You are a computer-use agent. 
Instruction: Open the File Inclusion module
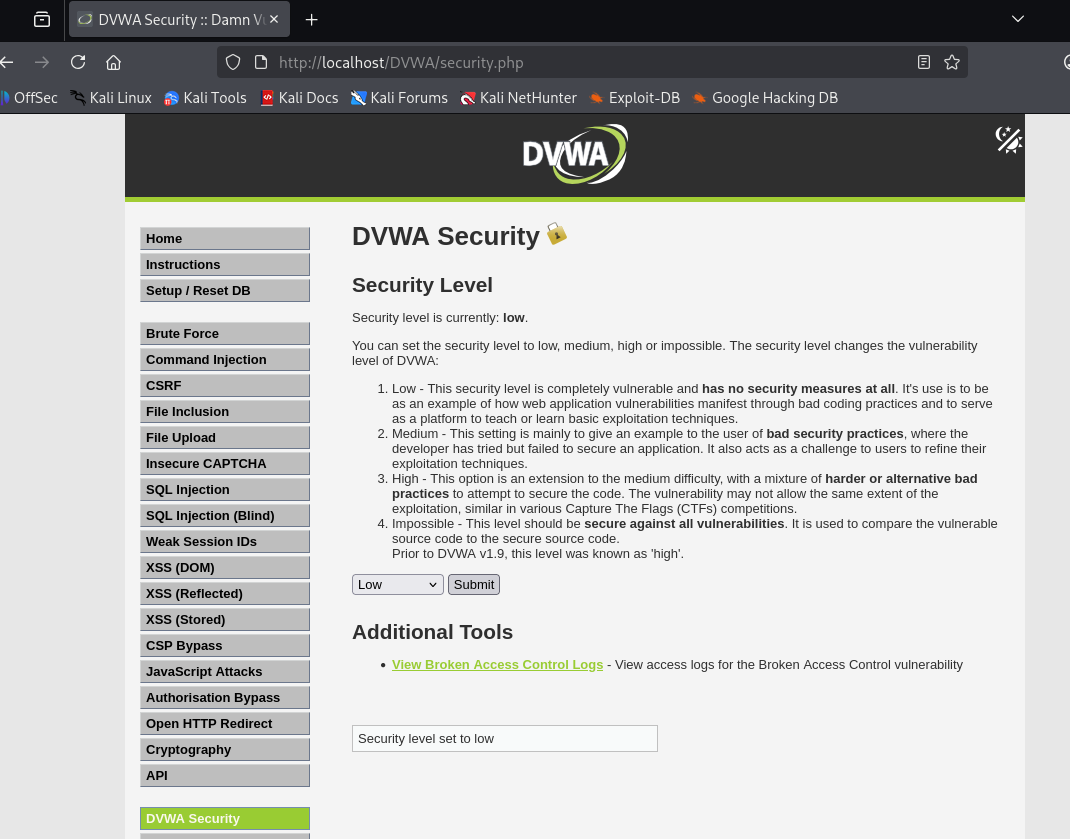click(x=225, y=411)
